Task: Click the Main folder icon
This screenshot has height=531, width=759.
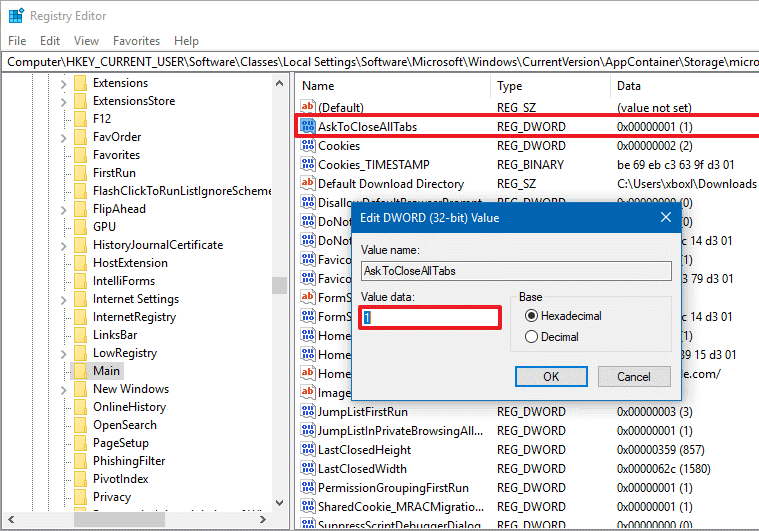Action: pos(80,371)
